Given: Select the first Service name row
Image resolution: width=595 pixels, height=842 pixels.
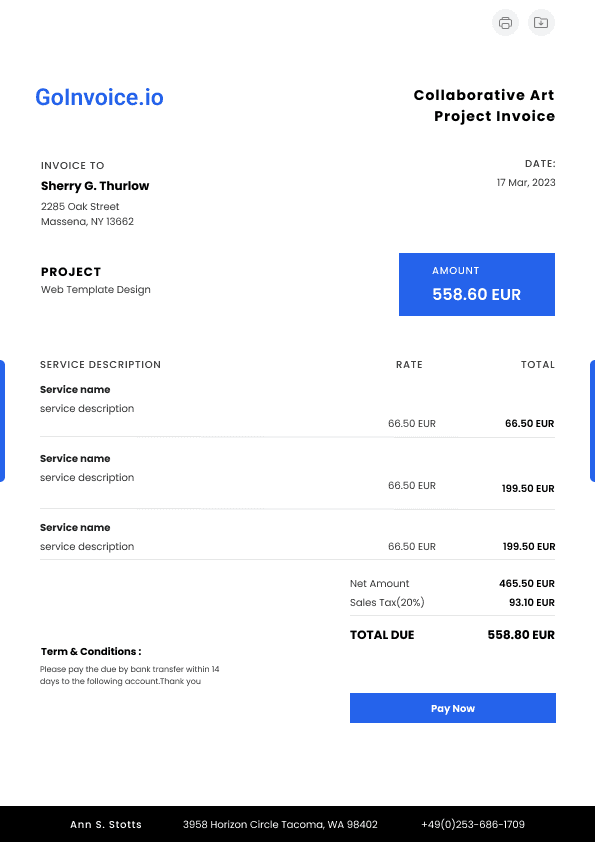Looking at the screenshot, I should (297, 407).
